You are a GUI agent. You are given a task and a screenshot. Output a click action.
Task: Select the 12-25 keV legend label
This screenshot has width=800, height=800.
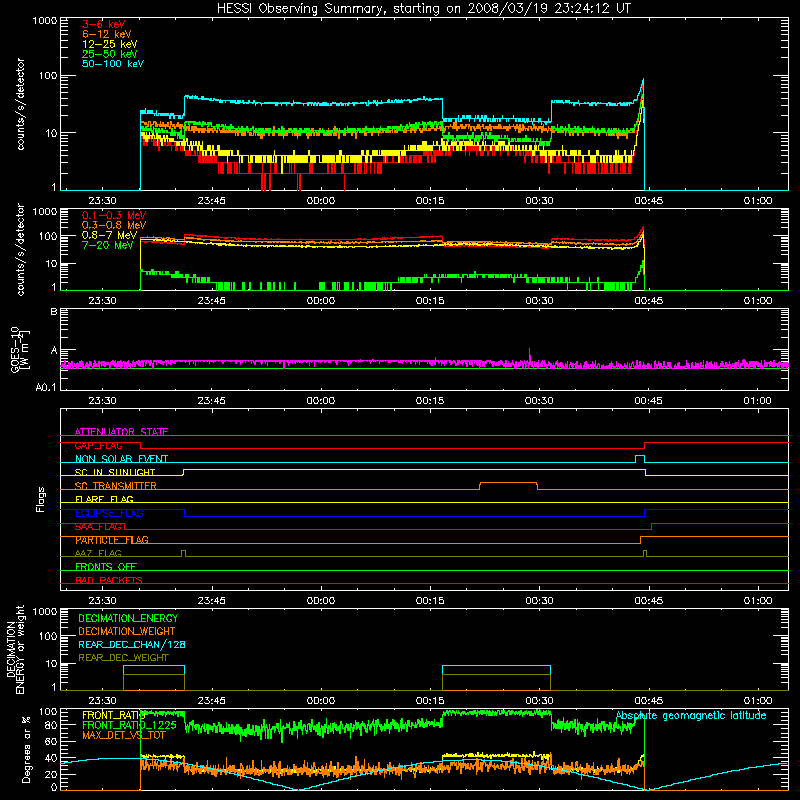(110, 44)
